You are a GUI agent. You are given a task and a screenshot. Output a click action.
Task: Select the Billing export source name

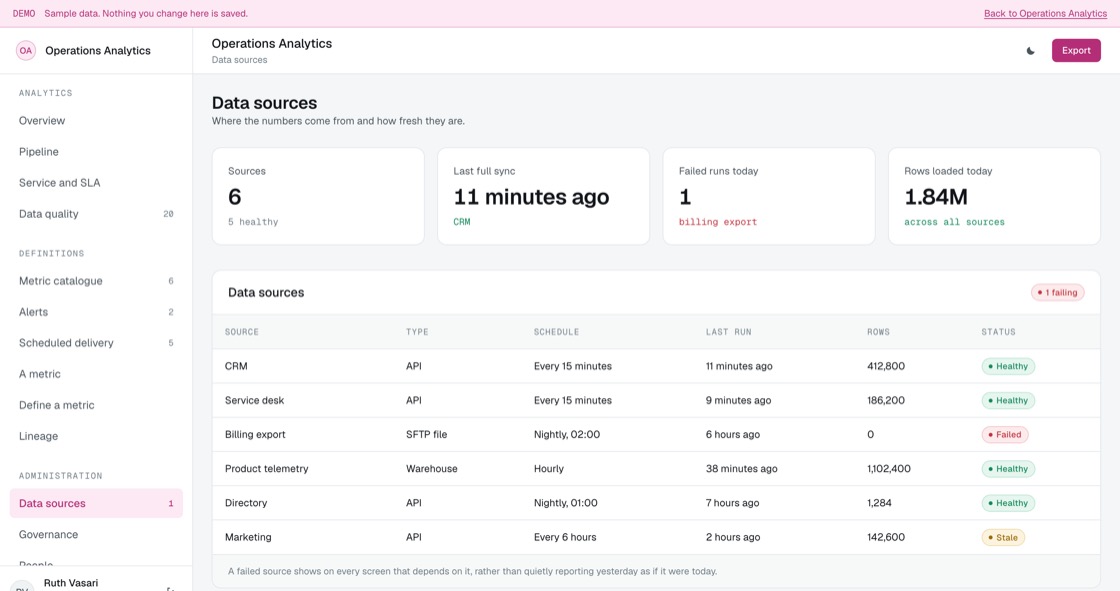[x=255, y=434]
